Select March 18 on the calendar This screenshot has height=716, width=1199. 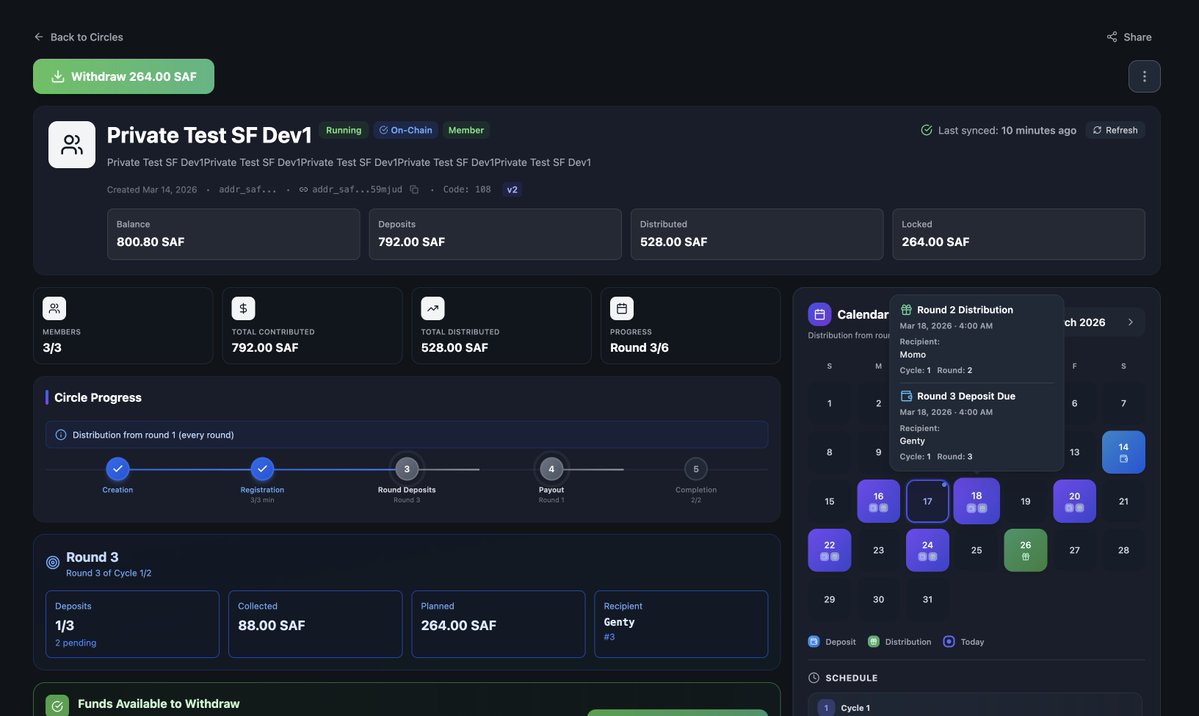point(976,501)
